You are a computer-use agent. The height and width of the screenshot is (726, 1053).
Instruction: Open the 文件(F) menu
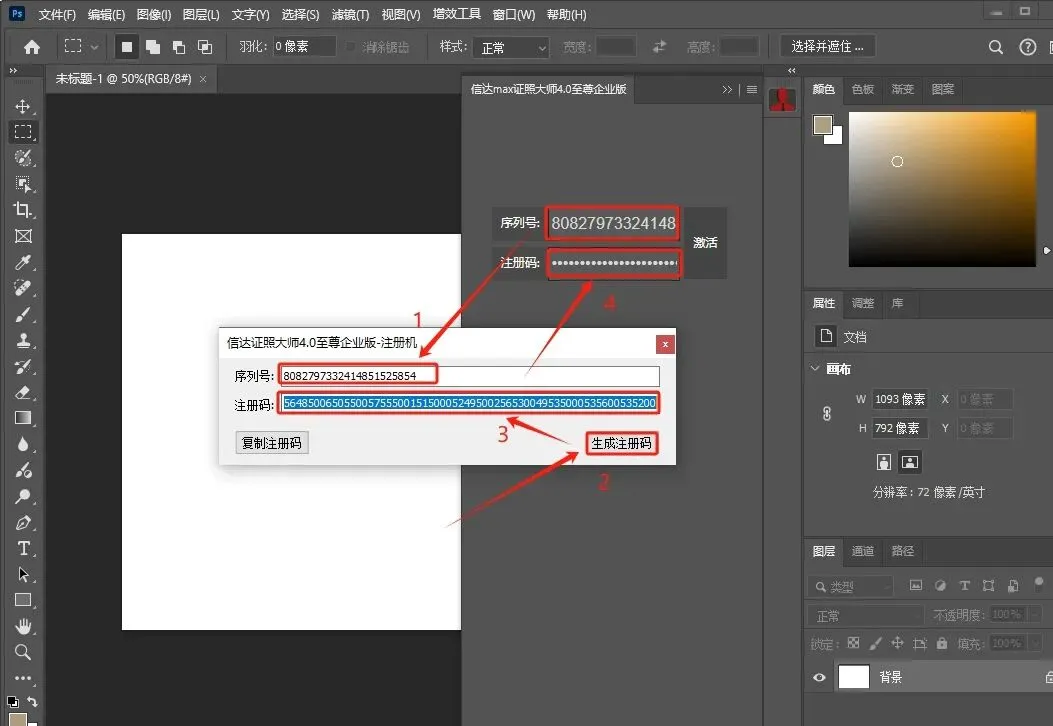[57, 14]
